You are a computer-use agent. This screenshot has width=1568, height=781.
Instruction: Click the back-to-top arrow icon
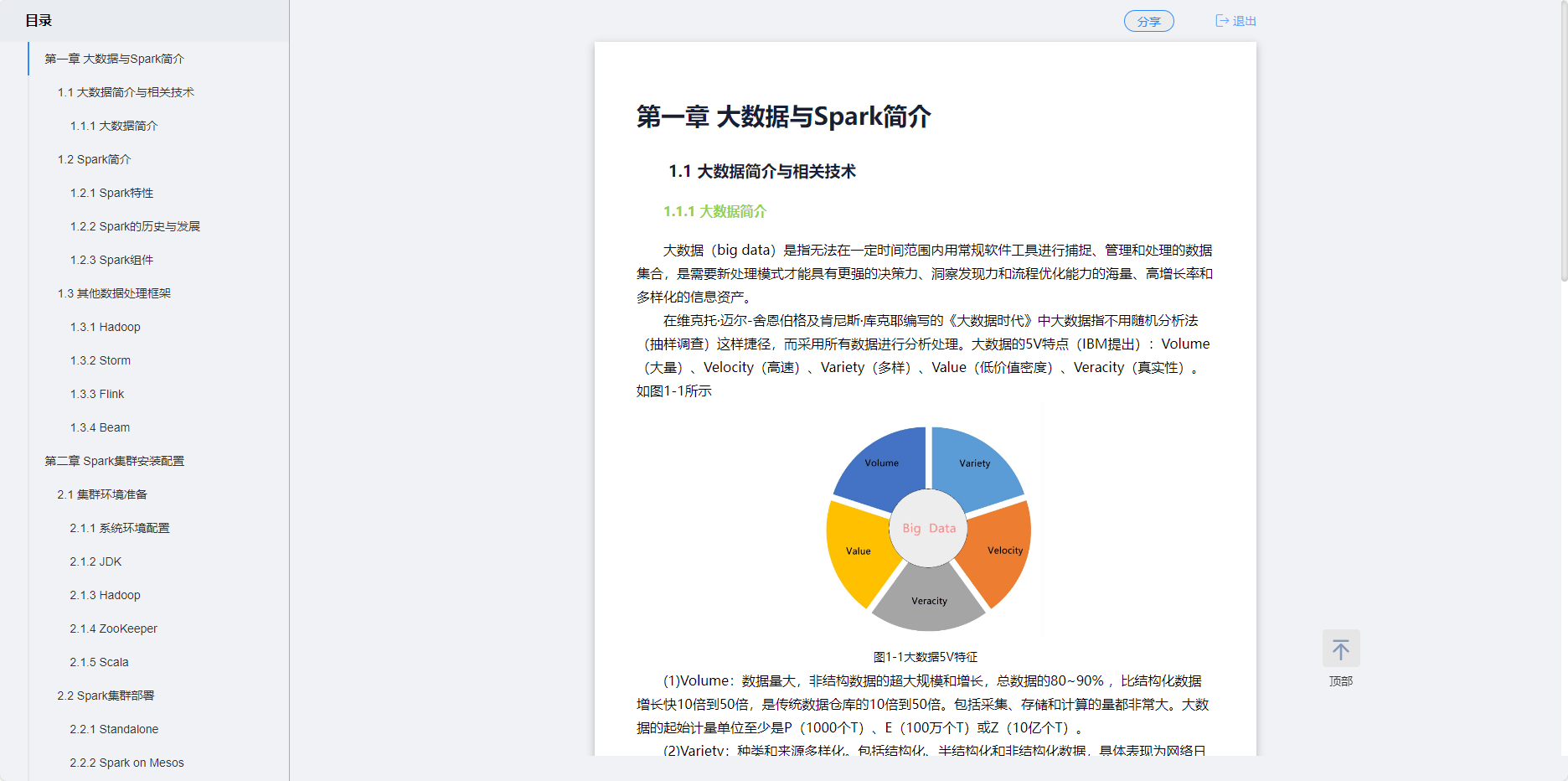pos(1340,649)
